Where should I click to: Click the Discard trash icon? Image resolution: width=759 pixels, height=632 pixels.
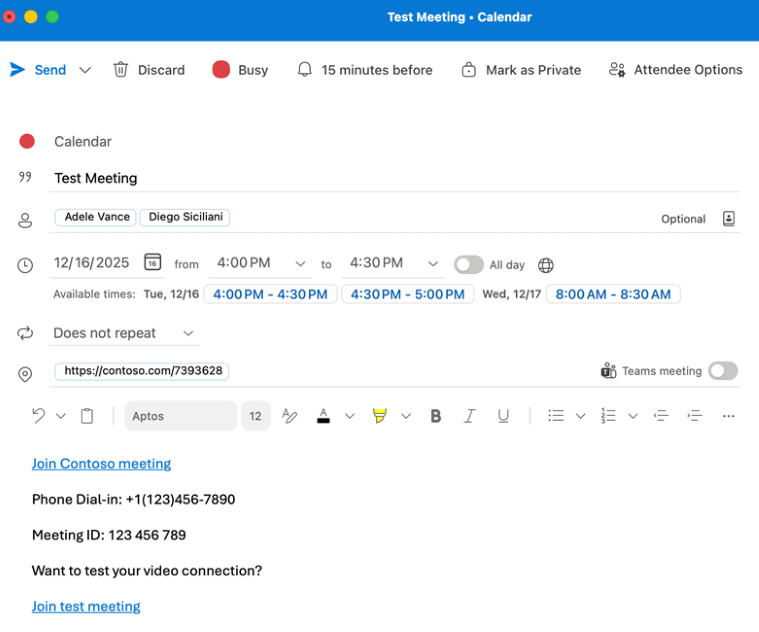click(x=121, y=70)
